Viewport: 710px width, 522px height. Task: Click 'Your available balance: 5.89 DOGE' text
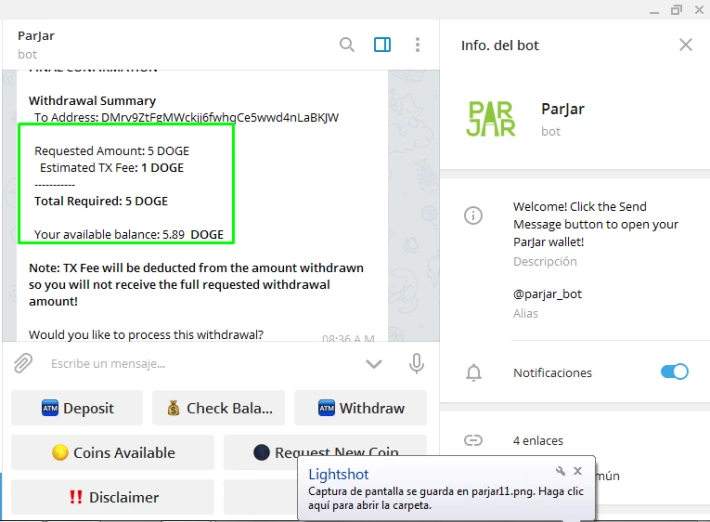129,235
